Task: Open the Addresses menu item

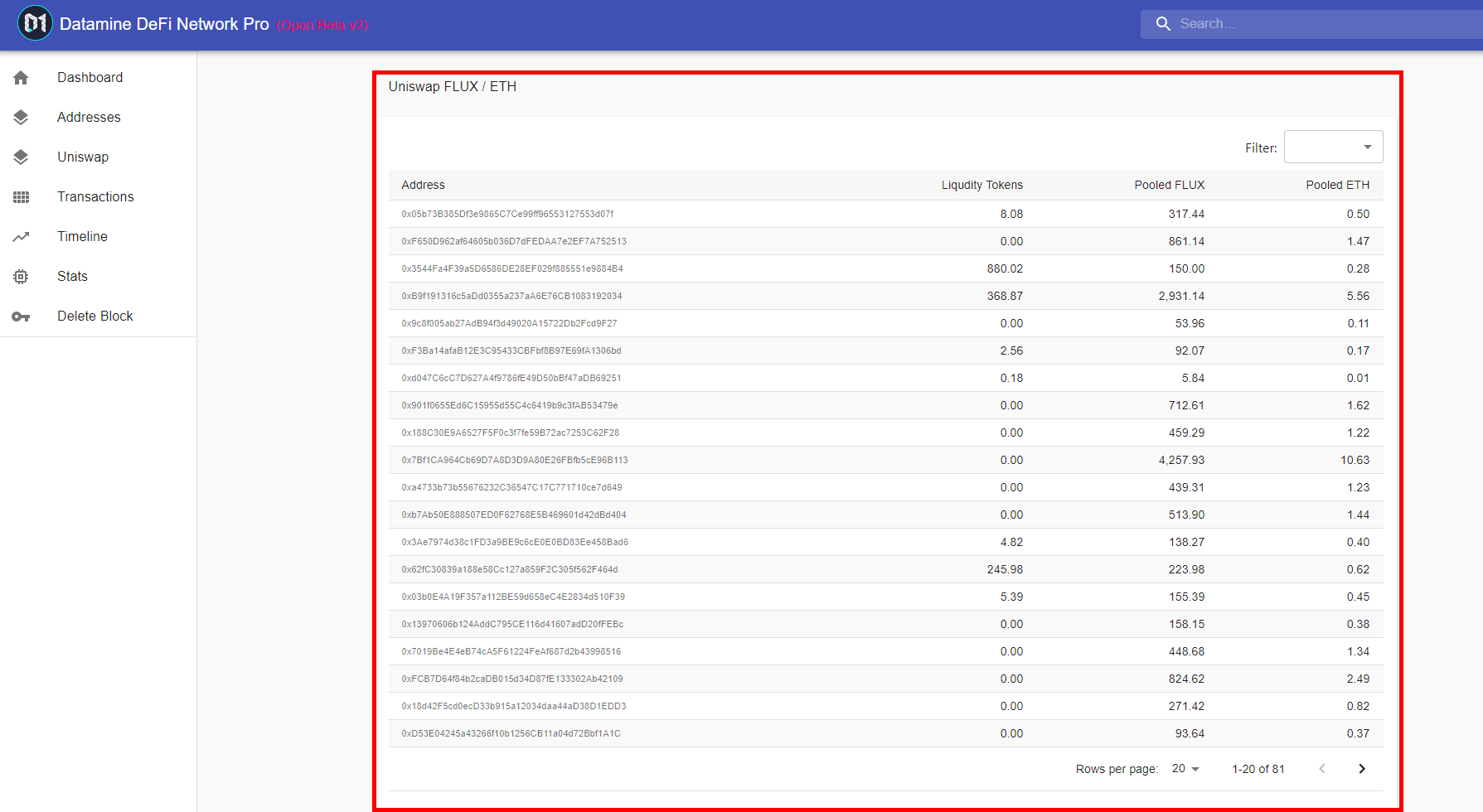Action: 98,118
